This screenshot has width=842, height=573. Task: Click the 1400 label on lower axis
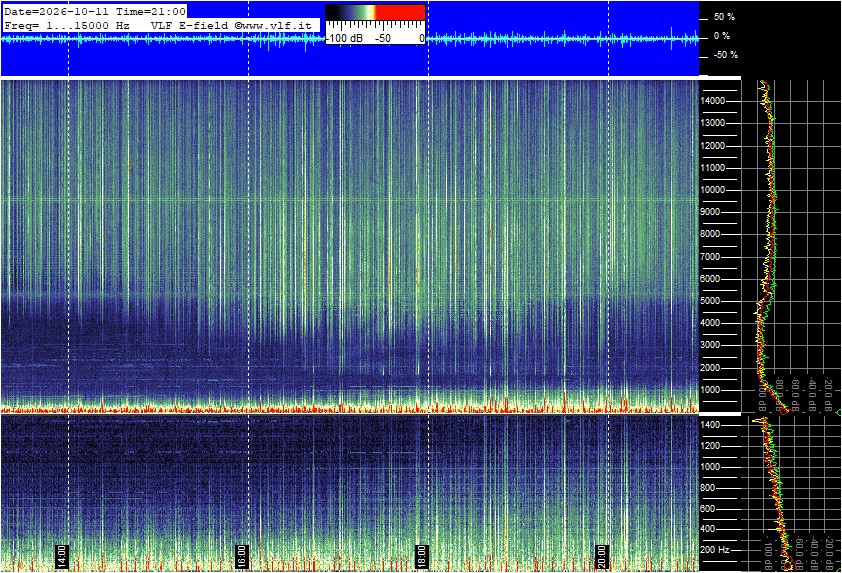tap(710, 425)
